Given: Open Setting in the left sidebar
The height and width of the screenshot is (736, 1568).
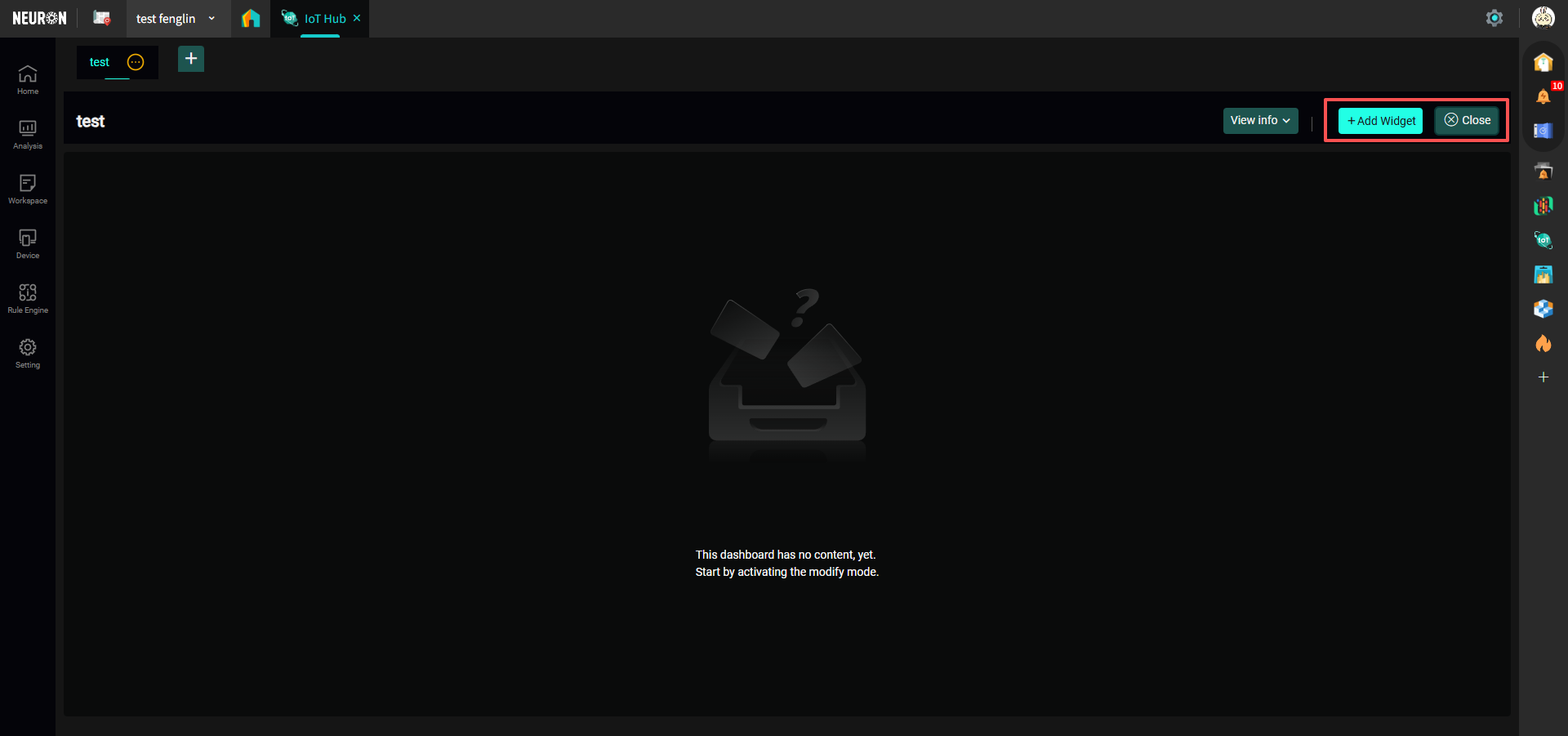Looking at the screenshot, I should [28, 354].
